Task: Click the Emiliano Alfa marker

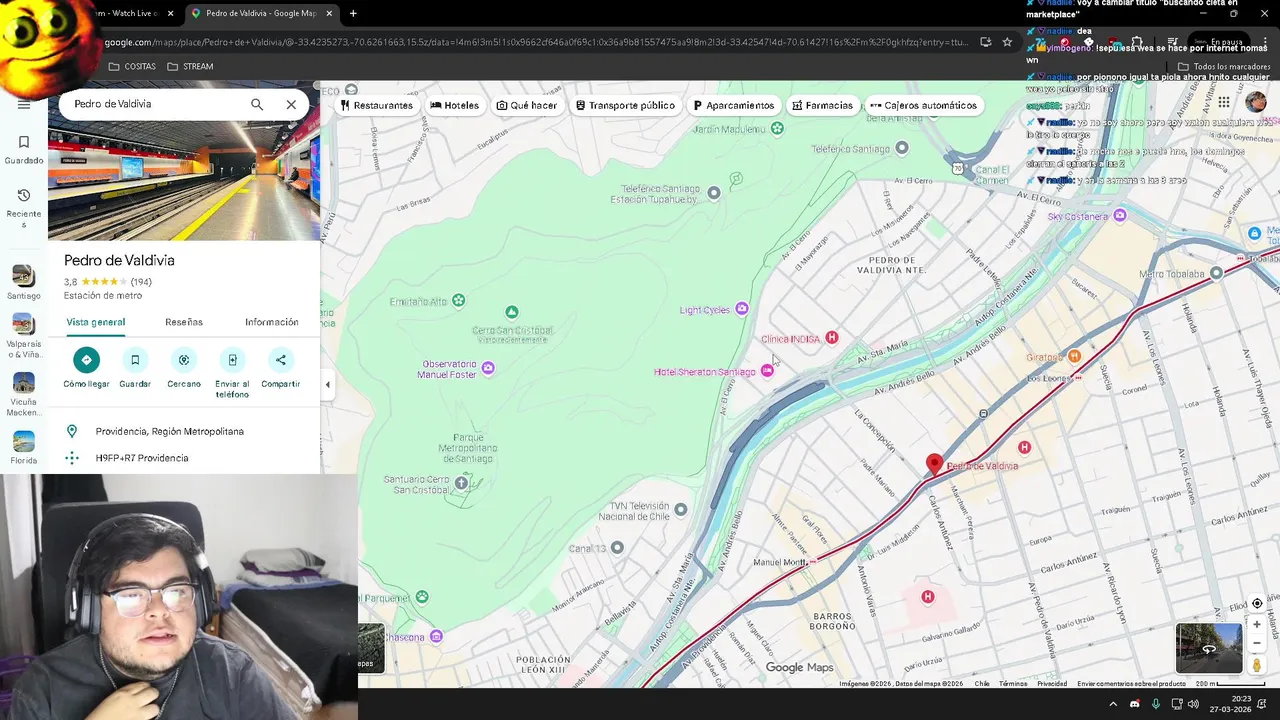Action: [x=458, y=300]
